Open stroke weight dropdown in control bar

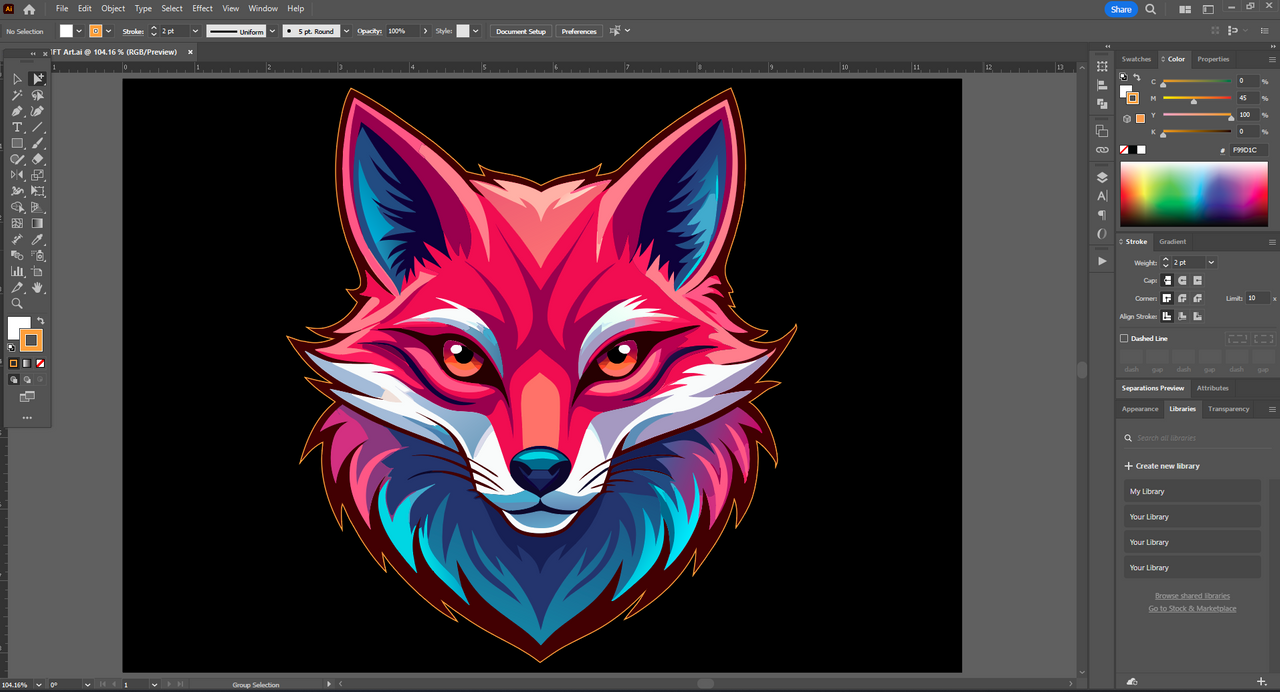(193, 31)
